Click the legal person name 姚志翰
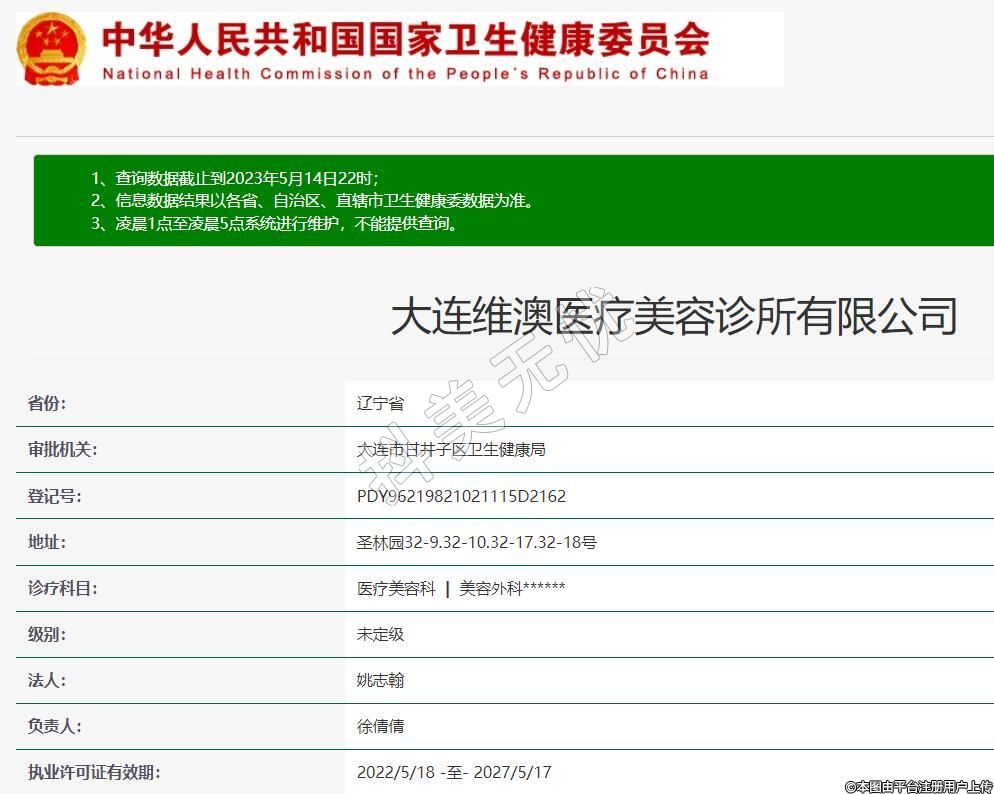The width and height of the screenshot is (994, 794). click(380, 681)
